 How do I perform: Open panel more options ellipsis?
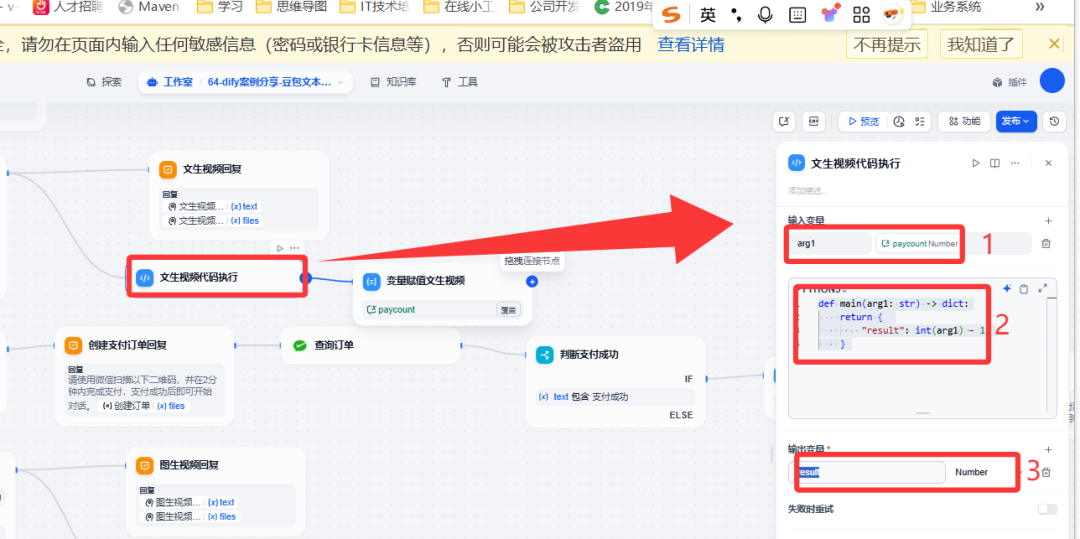click(1015, 163)
